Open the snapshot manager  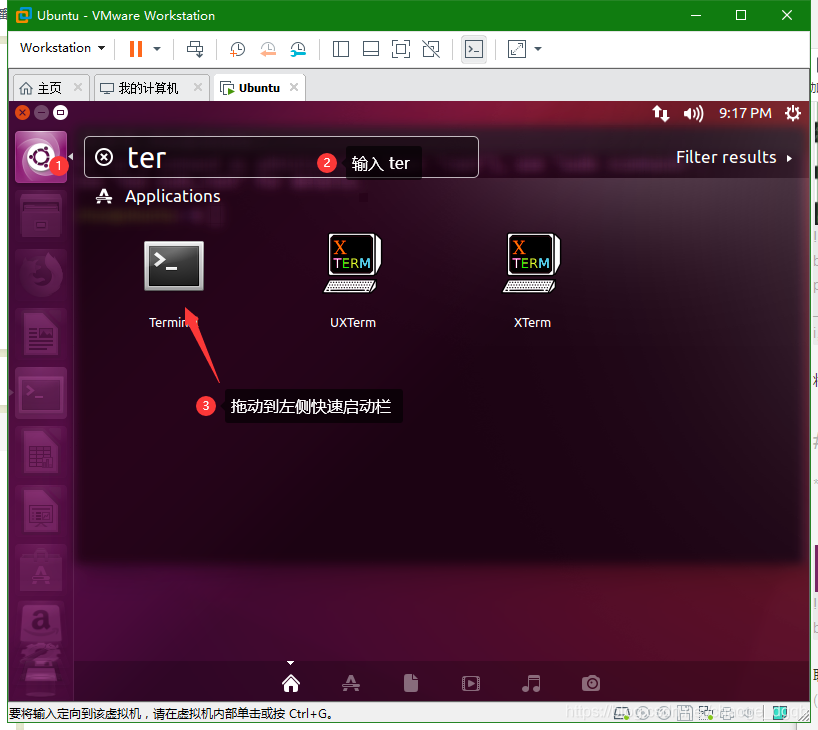point(298,49)
